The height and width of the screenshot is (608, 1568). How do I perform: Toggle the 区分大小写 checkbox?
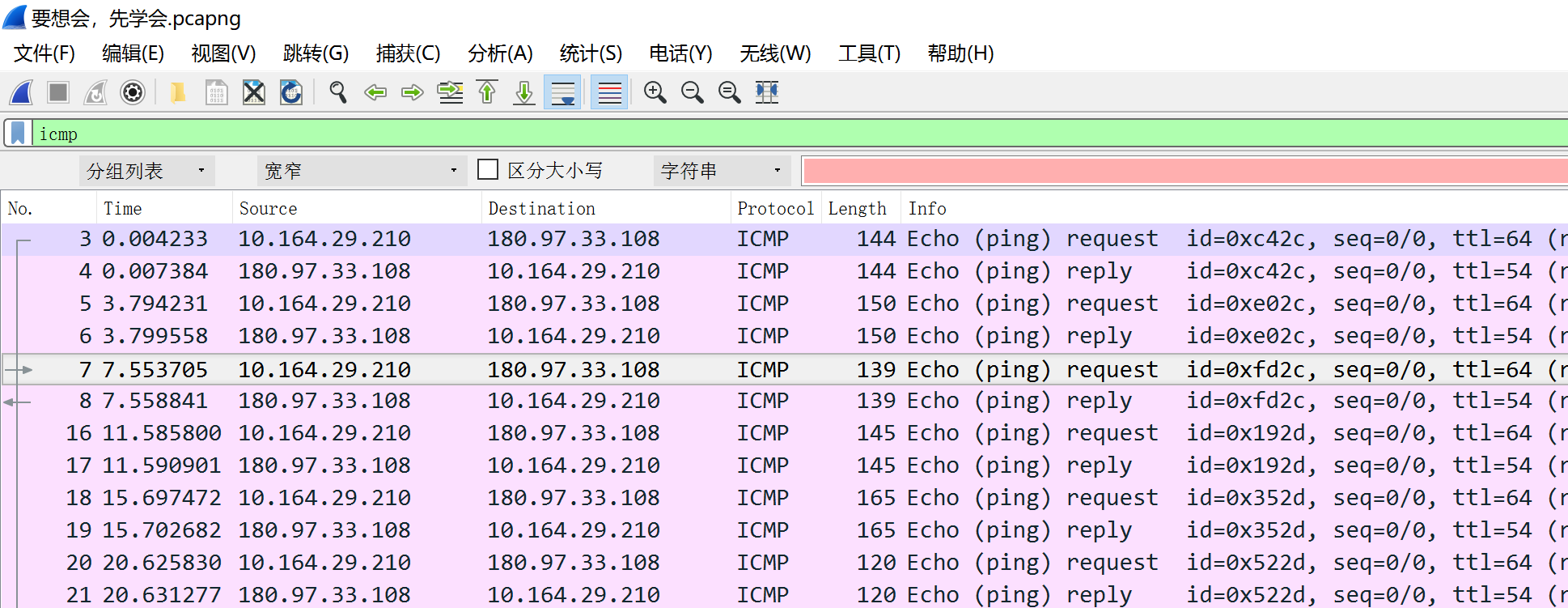click(488, 169)
